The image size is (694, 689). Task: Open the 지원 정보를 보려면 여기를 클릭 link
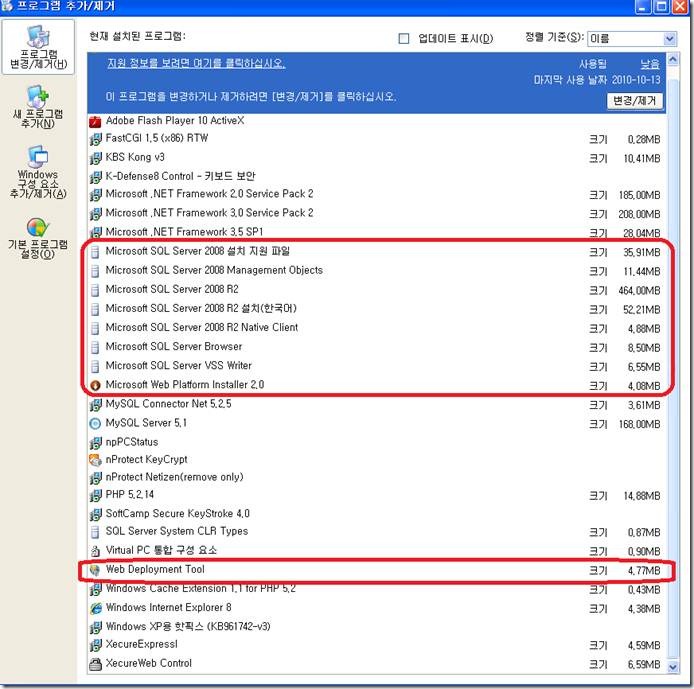(x=196, y=63)
